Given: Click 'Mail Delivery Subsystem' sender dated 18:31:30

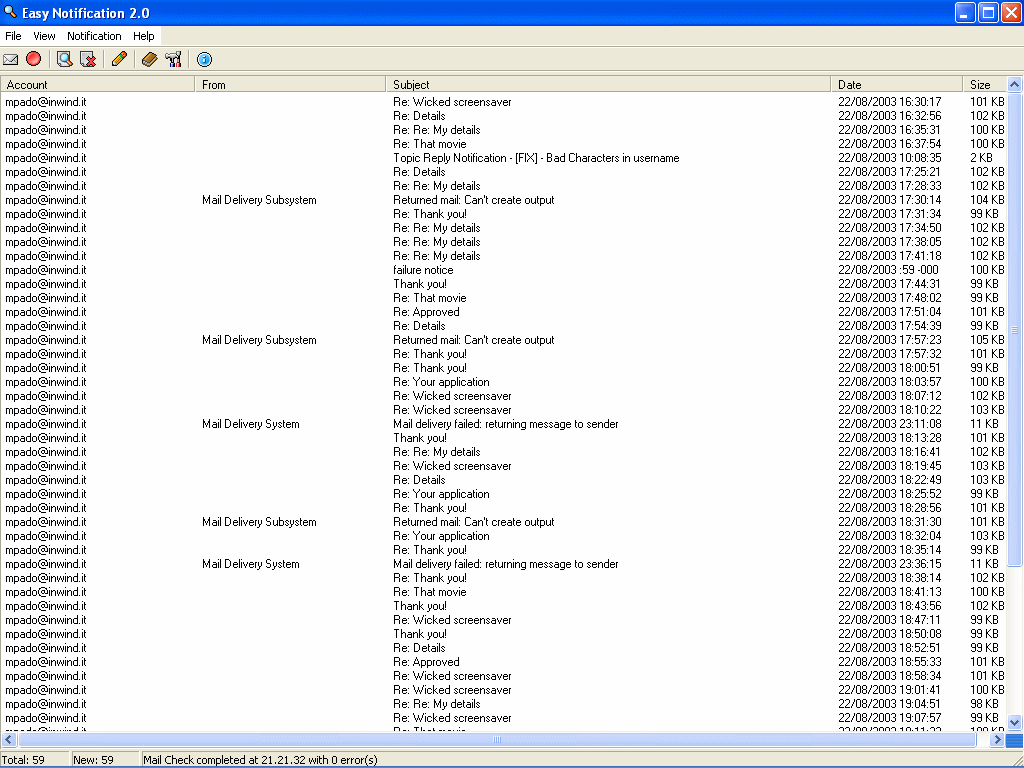Looking at the screenshot, I should tap(259, 522).
